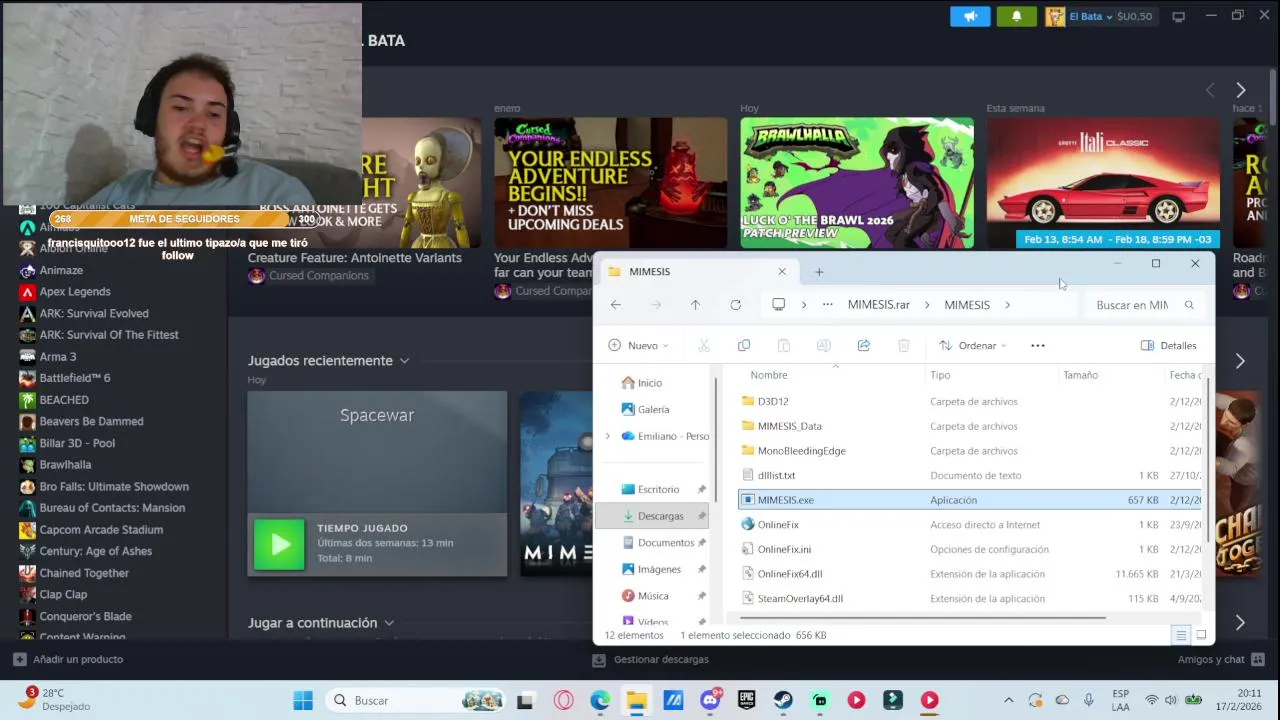Expand chevron after MIMESIS breadcrumb
This screenshot has width=1280, height=720.
tap(1007, 305)
